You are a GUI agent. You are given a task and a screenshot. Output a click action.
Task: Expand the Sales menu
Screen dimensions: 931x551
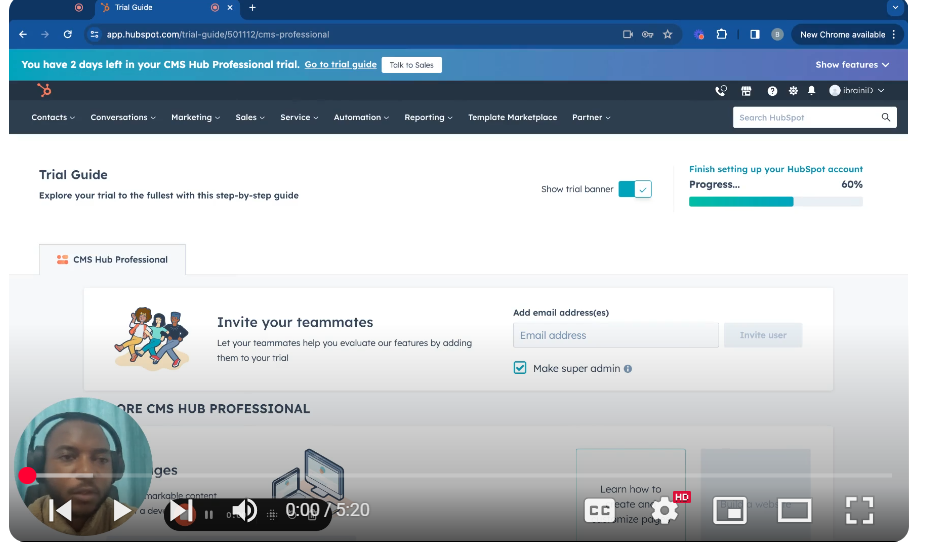point(250,118)
